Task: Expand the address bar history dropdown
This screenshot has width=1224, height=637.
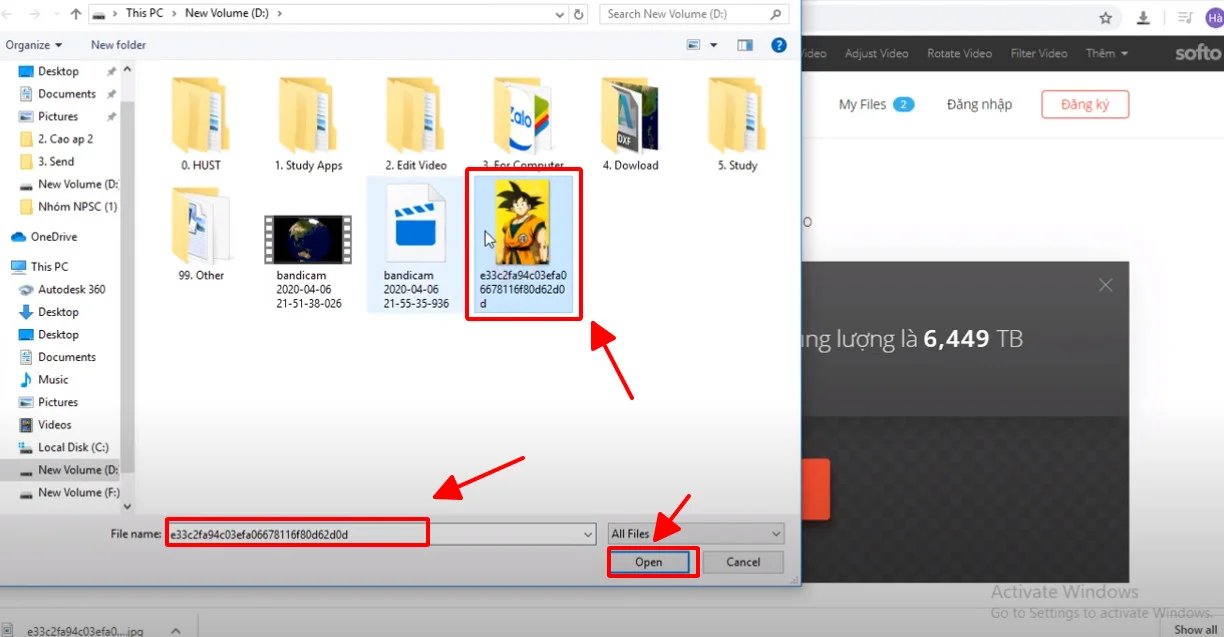Action: pos(558,14)
